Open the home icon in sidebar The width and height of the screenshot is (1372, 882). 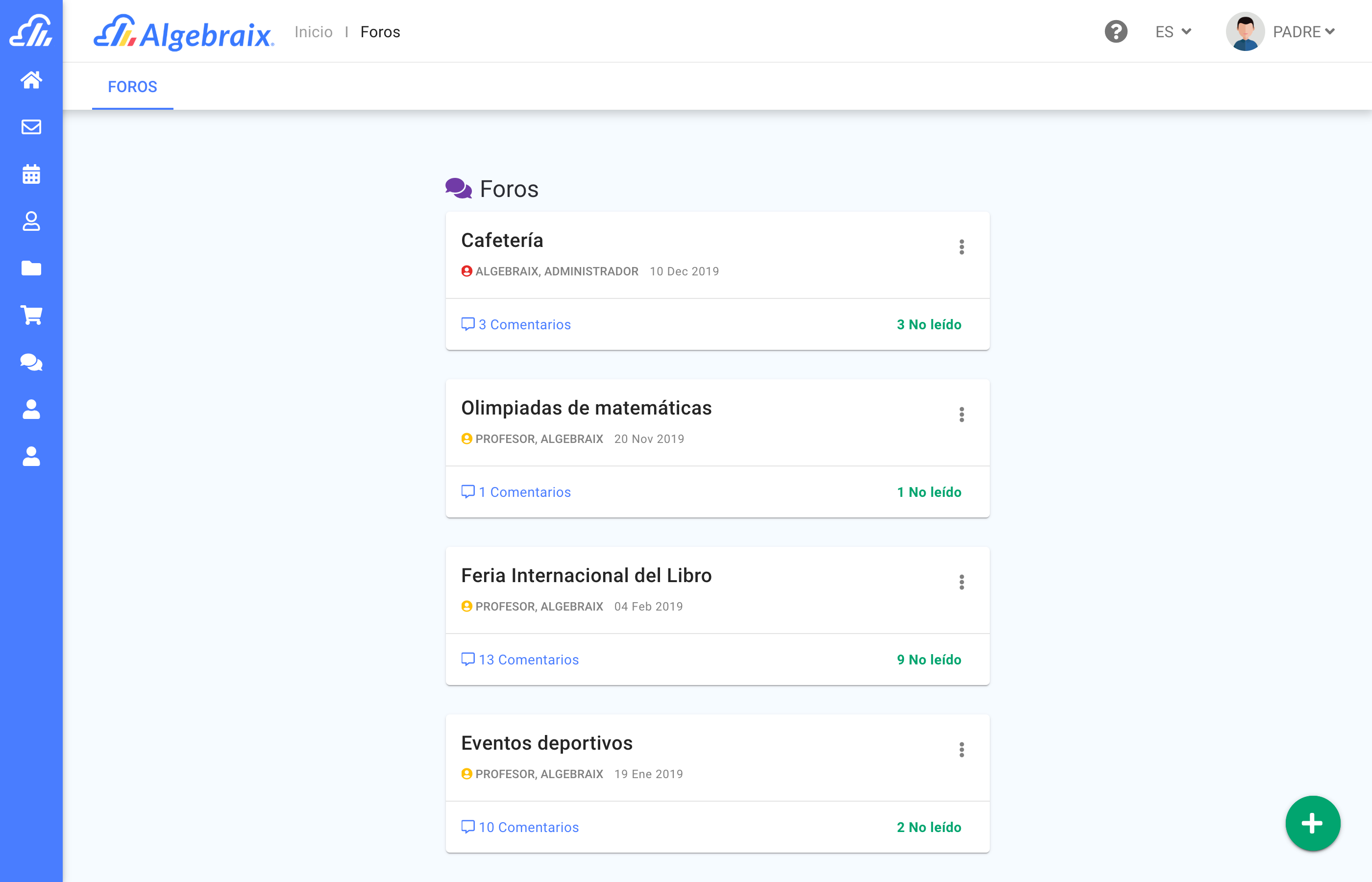pyautogui.click(x=31, y=79)
